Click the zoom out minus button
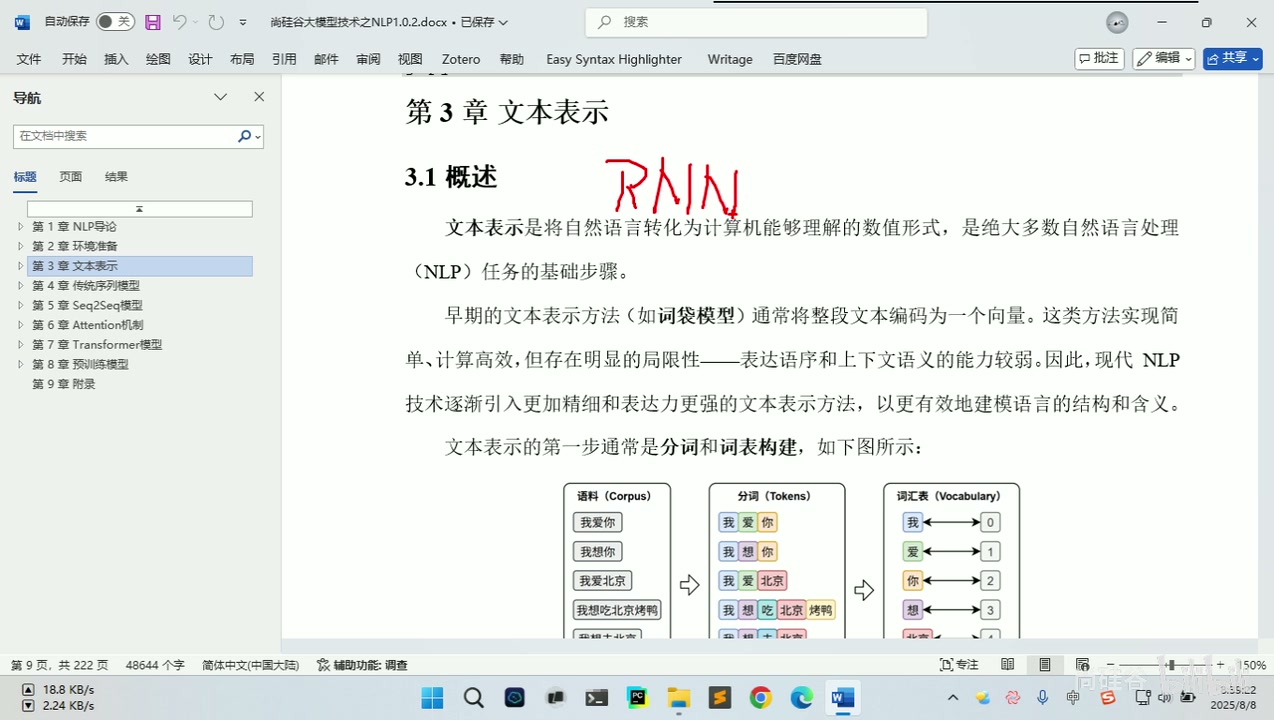Screen dimensions: 1274x720 click(1110, 665)
